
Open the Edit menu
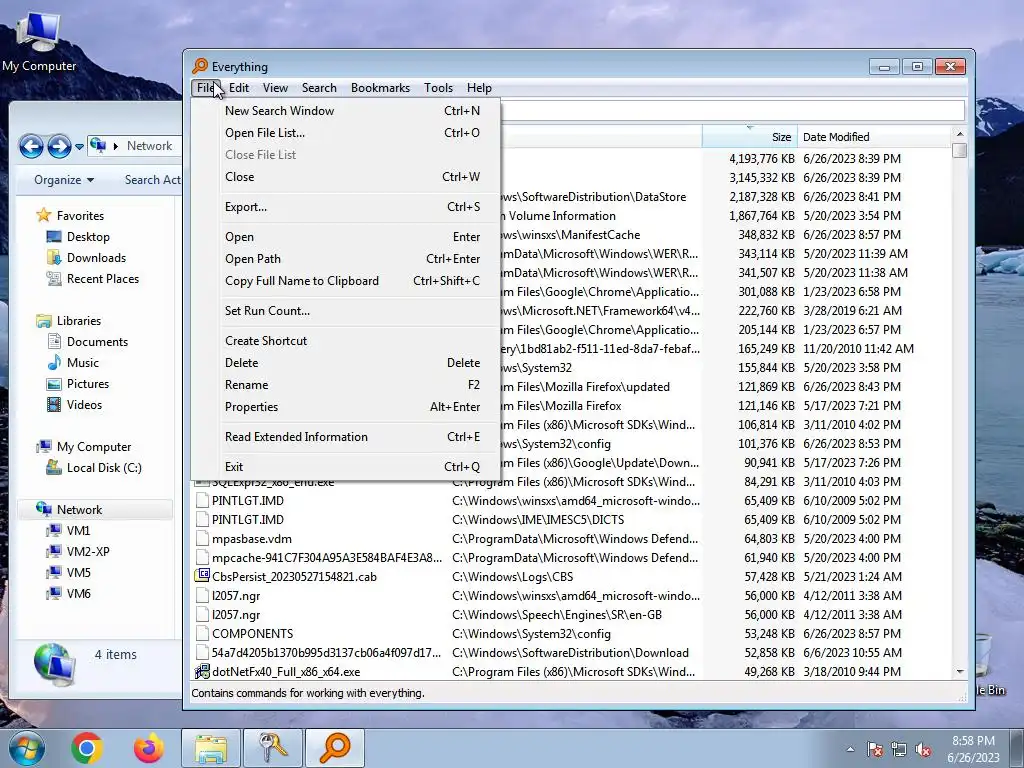click(239, 88)
